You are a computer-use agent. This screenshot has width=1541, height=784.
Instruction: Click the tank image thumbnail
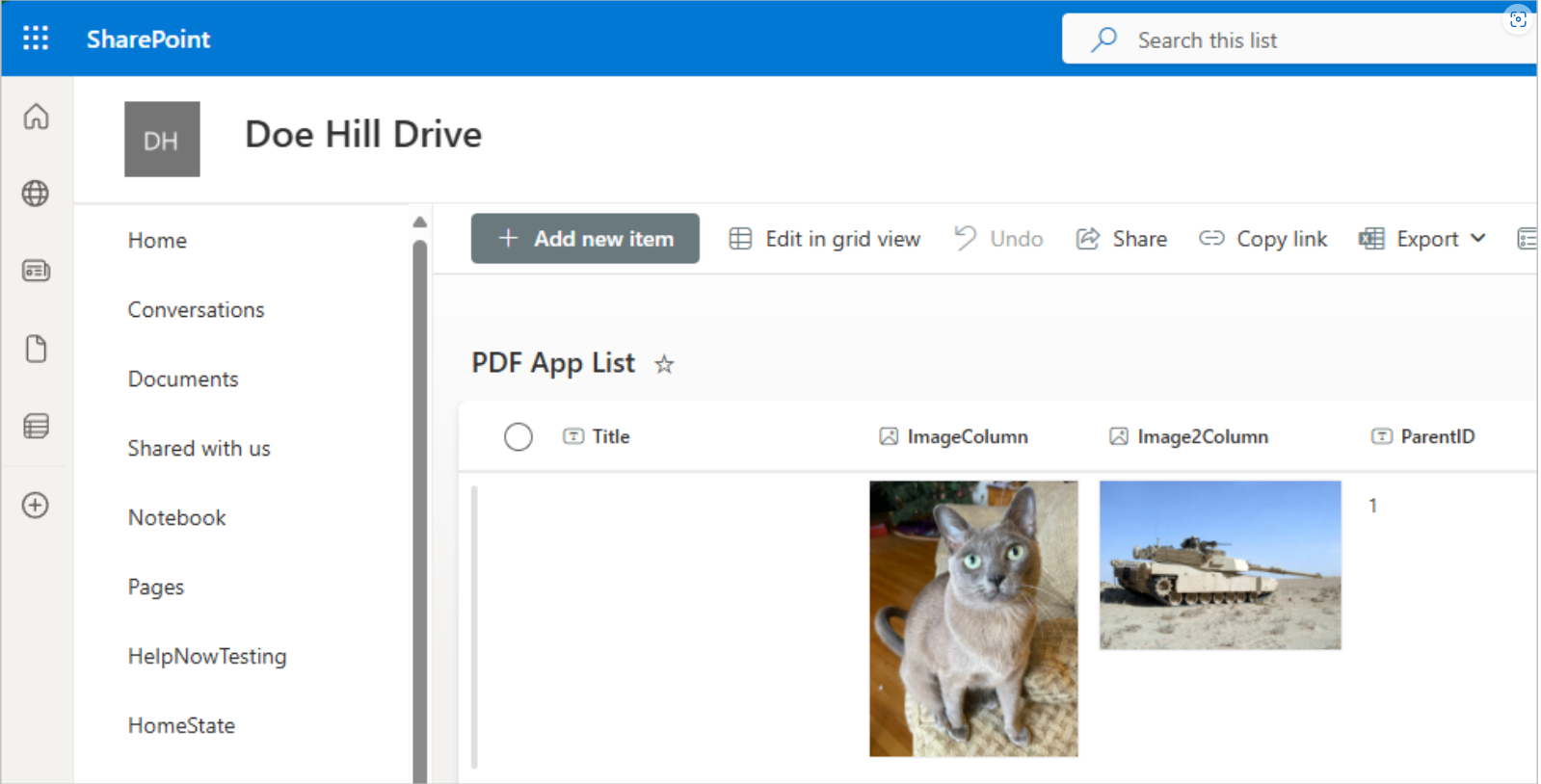coord(1220,565)
